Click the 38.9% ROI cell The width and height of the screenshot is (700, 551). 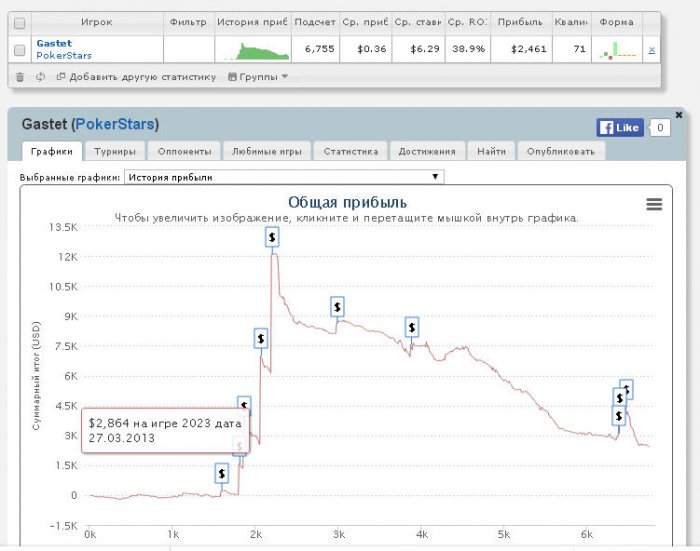[x=468, y=49]
